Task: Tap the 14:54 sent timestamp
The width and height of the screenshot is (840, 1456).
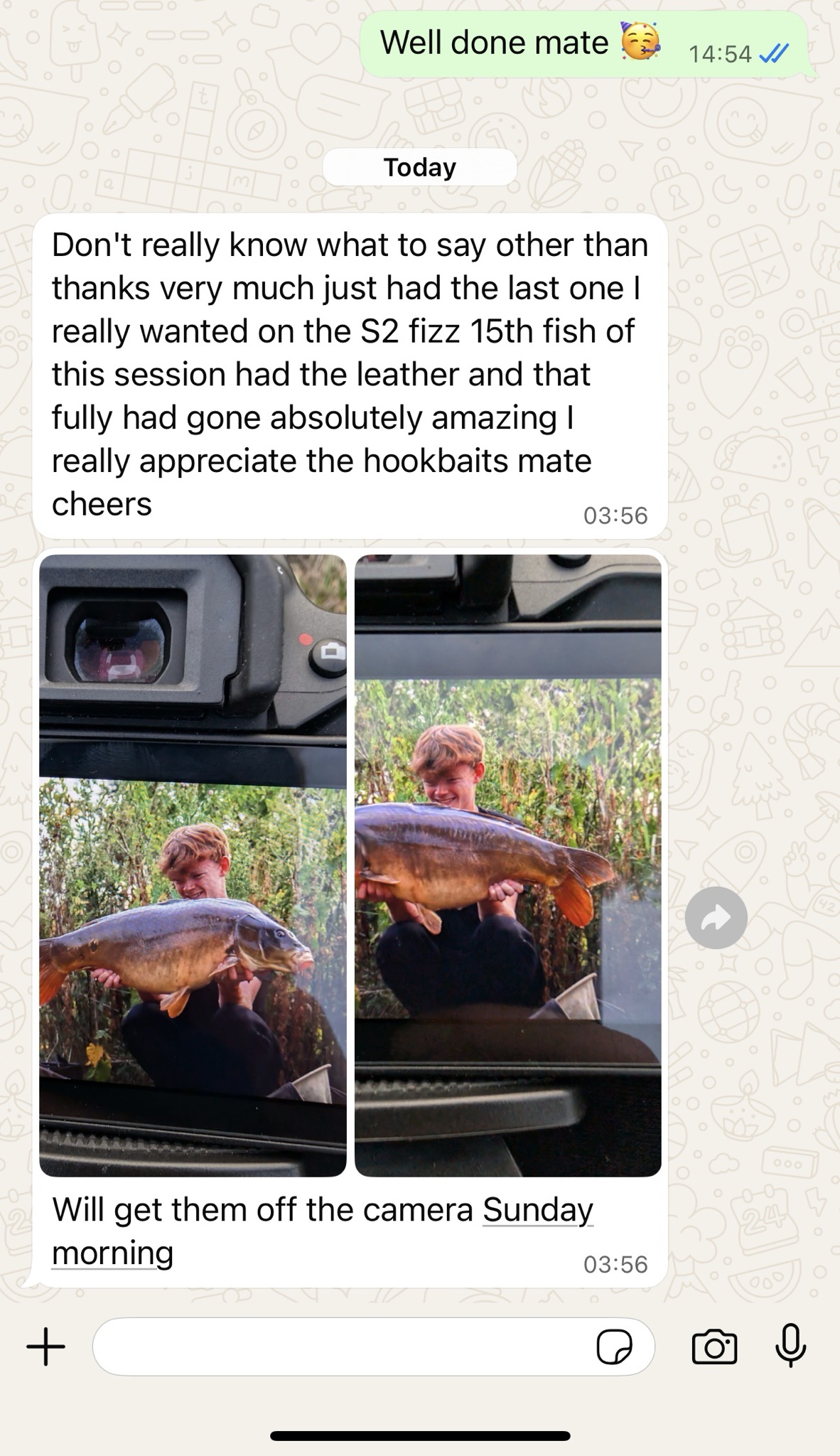Action: 720,54
